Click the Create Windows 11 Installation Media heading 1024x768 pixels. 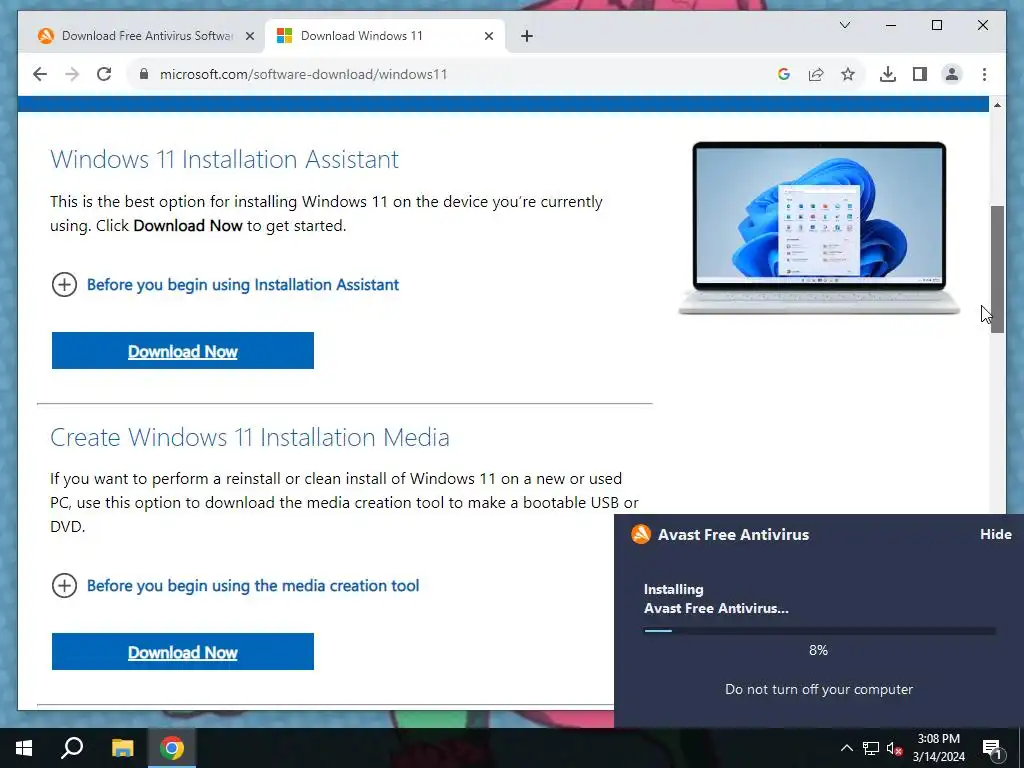(x=250, y=438)
